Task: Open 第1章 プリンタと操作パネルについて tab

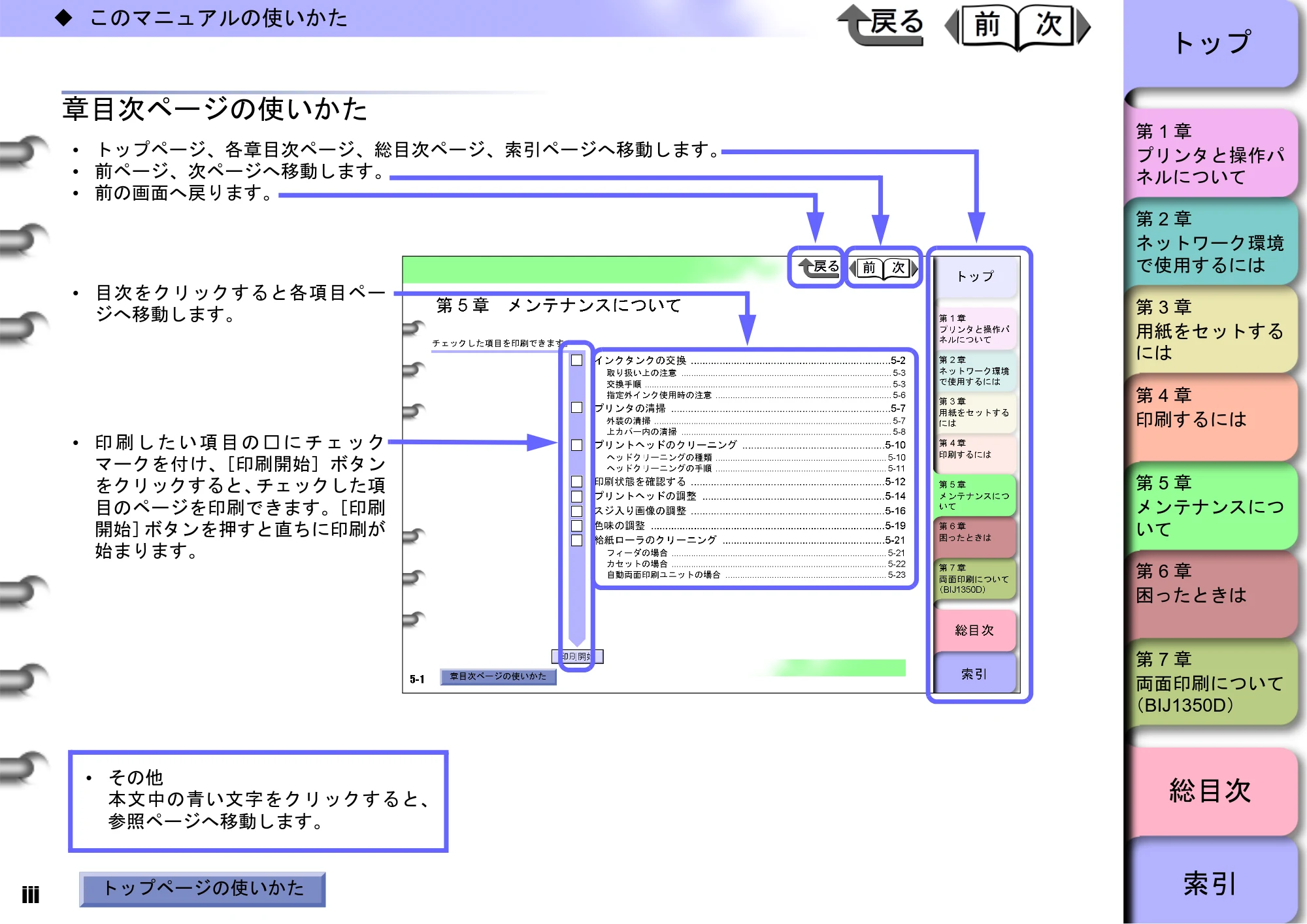Action: click(1212, 154)
